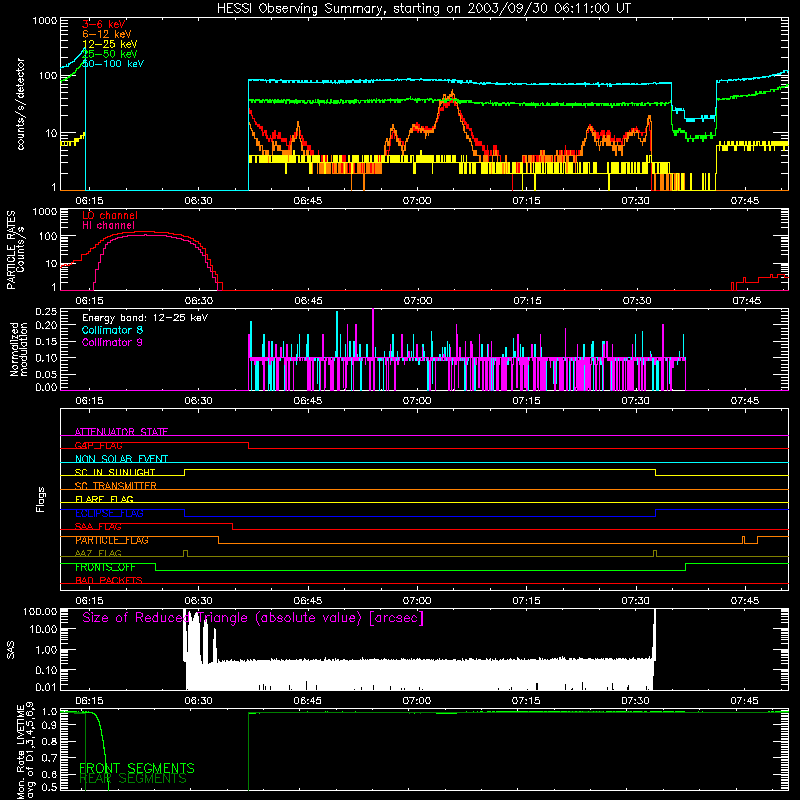The width and height of the screenshot is (800, 800).
Task: Click the FRONT SEGMENTS legend label
Action: 137,768
